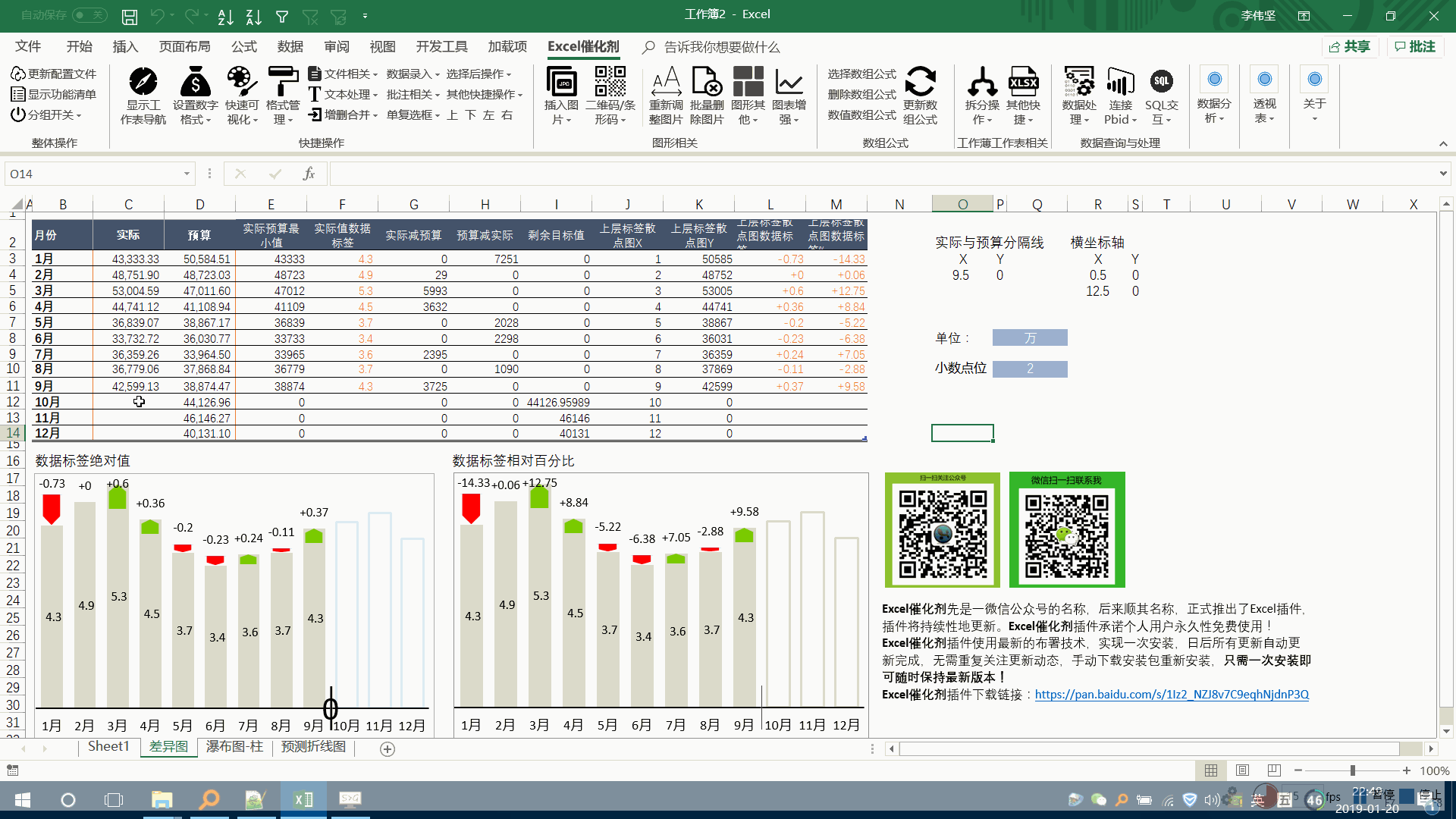Click the Filter funnel icon in title bar

click(282, 16)
